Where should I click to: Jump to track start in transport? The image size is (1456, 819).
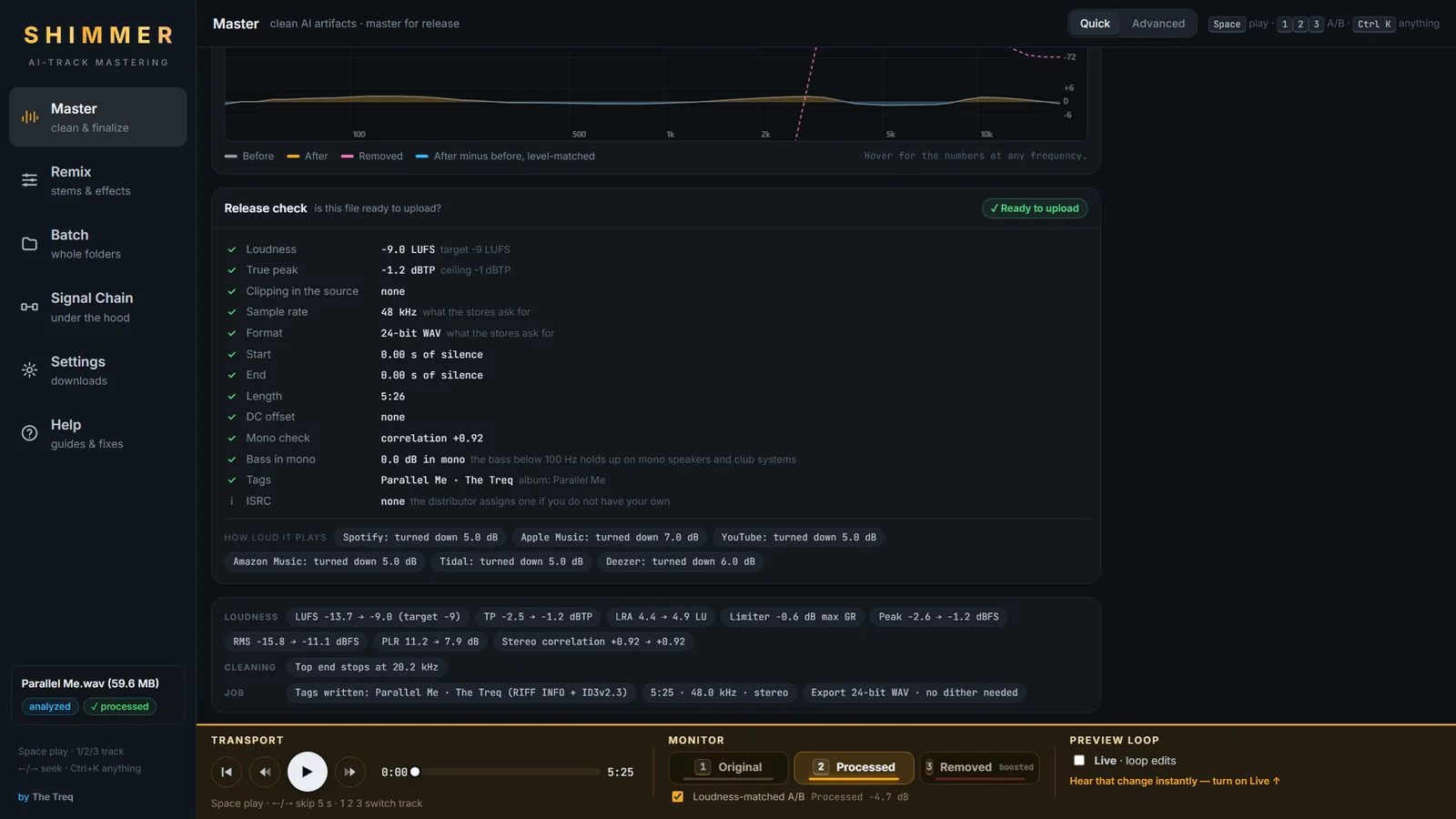pos(227,772)
